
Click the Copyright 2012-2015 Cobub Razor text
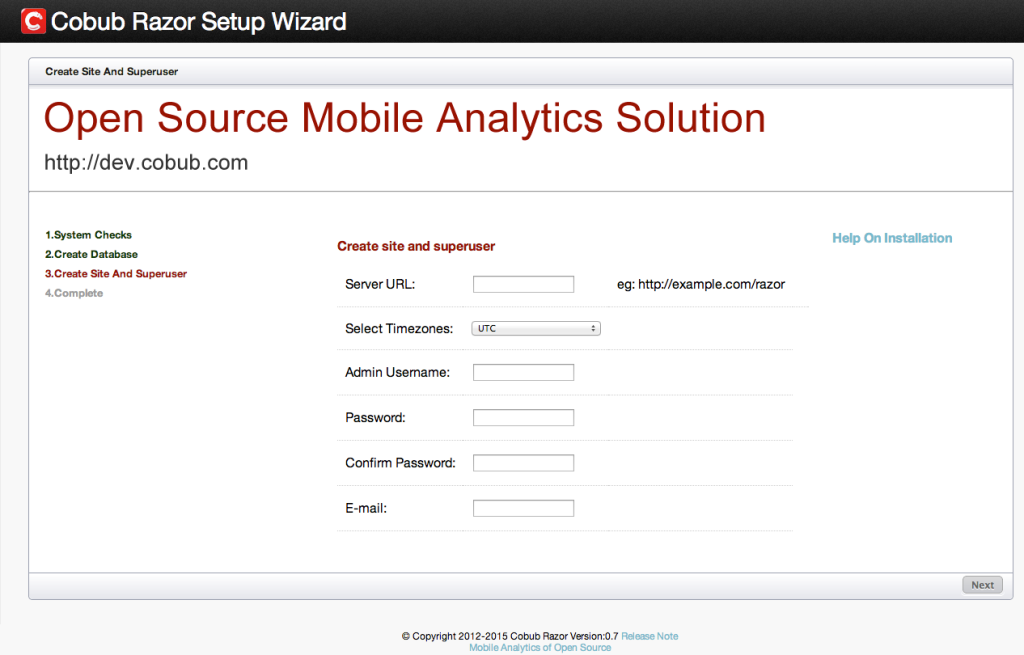[509, 636]
